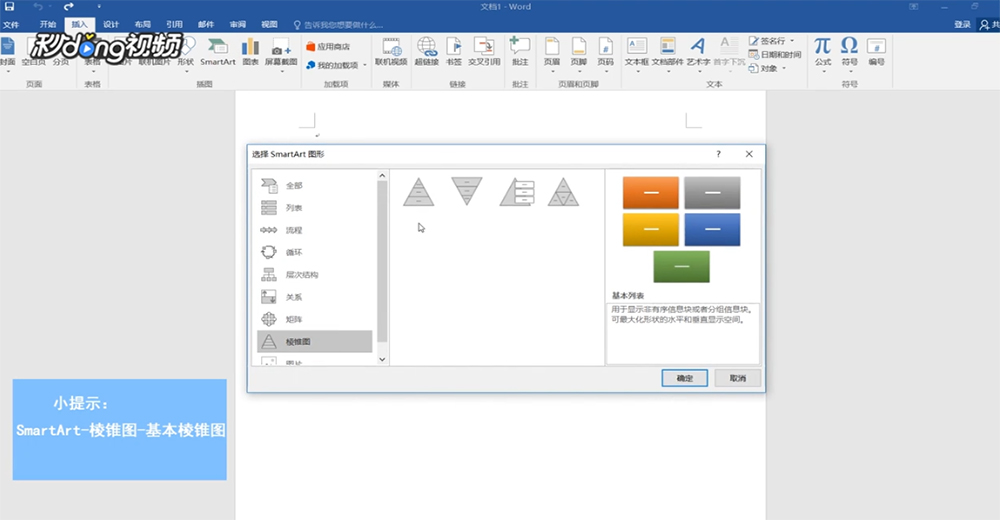1000x520 pixels.
Task: Choose the 层次结构 (Hierarchy) category
Action: tap(314, 275)
